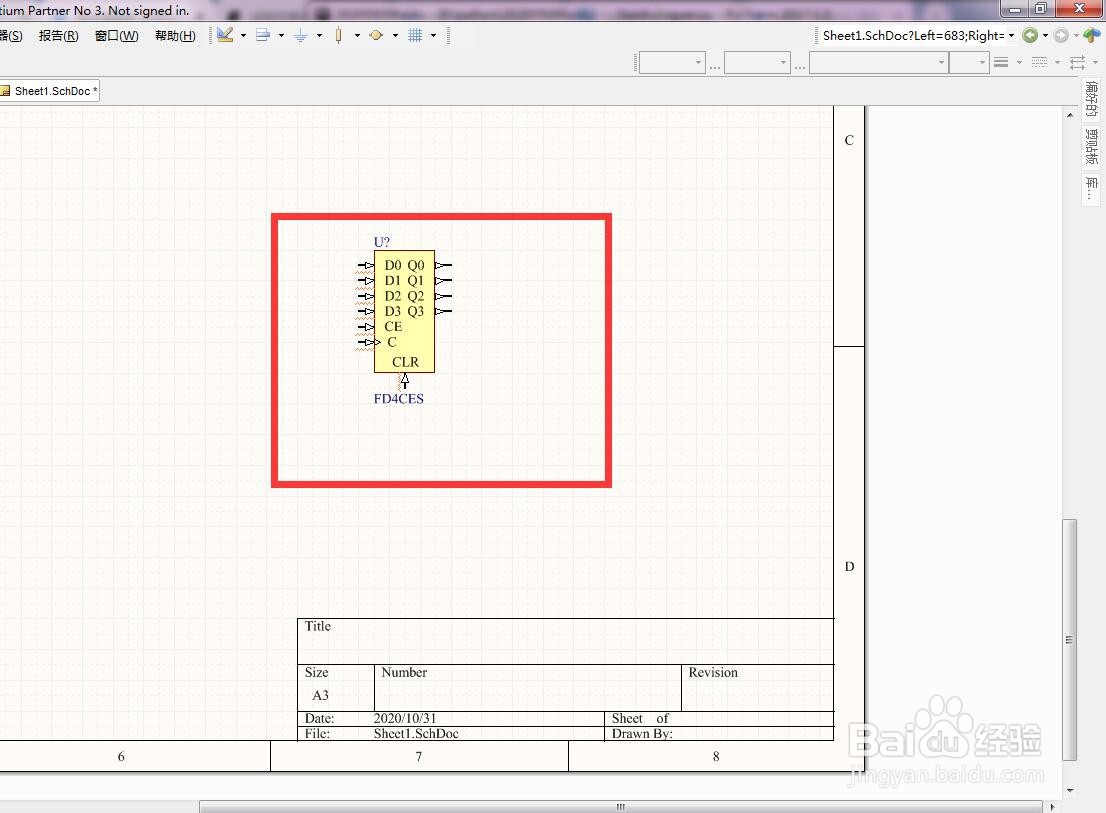The width and height of the screenshot is (1106, 813).
Task: Click the vertical scrollbar up arrow
Action: 1070,115
